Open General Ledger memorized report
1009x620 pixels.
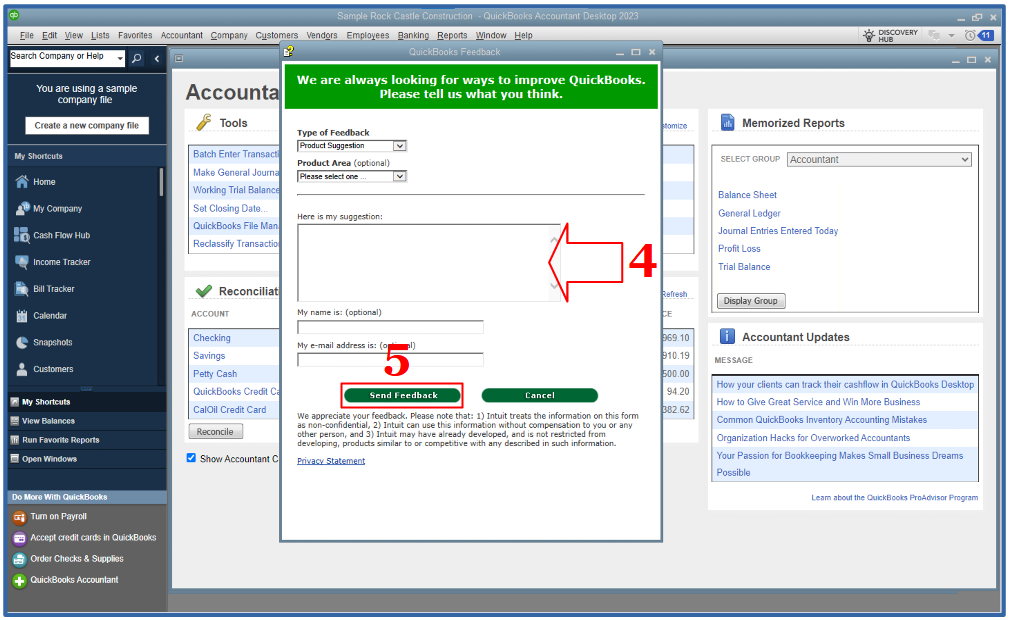coord(749,213)
